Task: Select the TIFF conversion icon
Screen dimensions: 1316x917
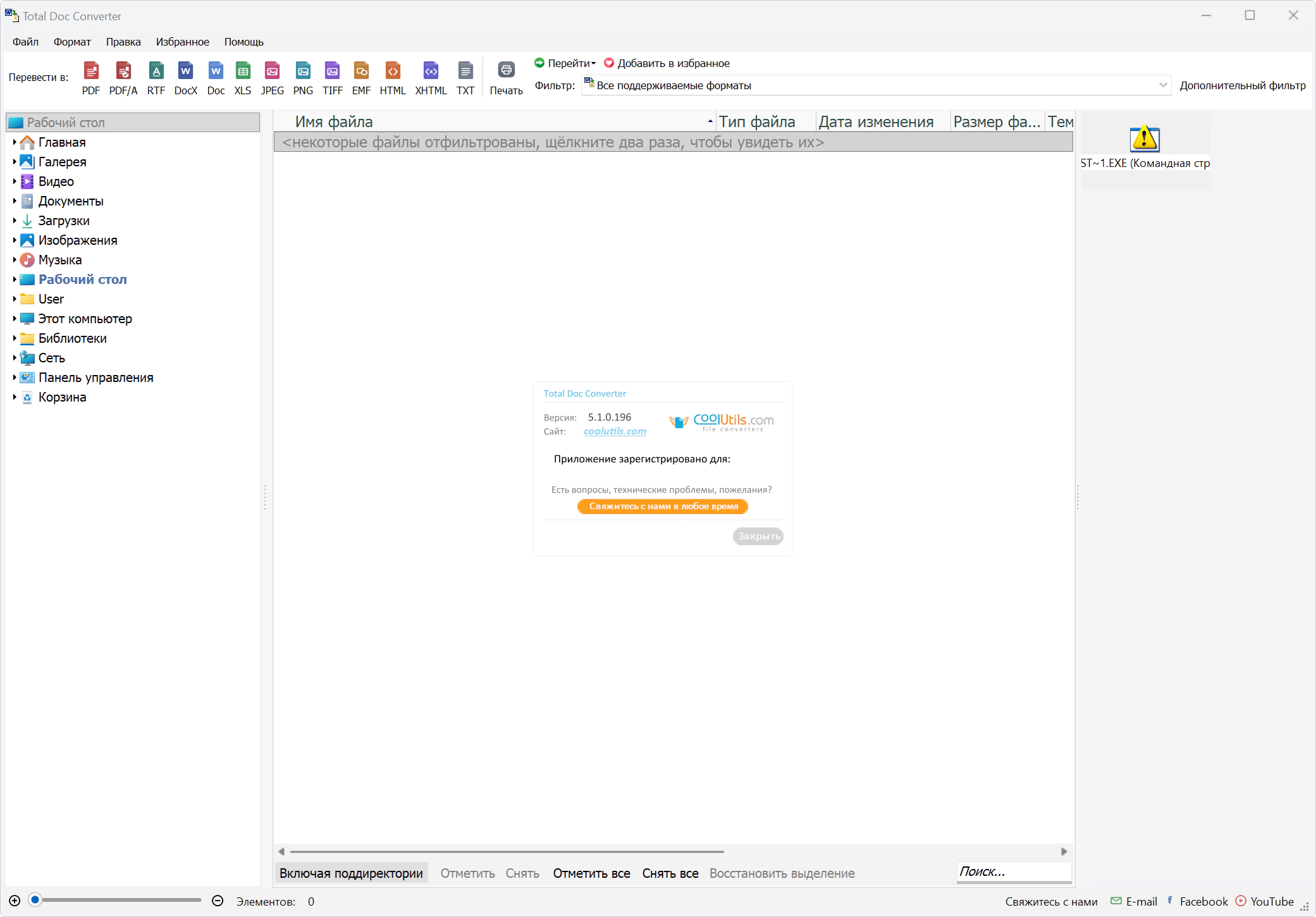Action: [x=333, y=78]
